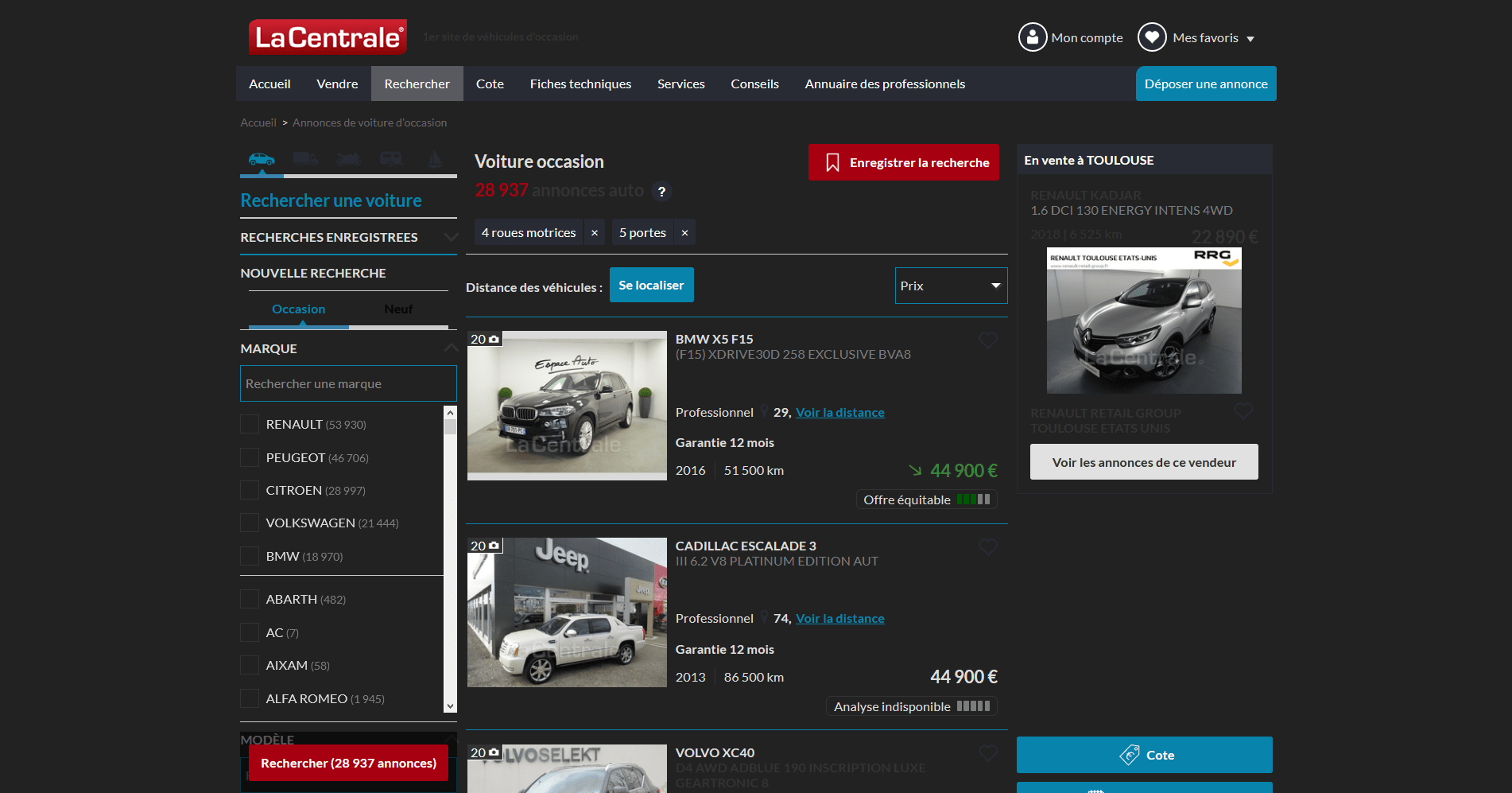Favorite the Volvo XC40 listing

[988, 753]
